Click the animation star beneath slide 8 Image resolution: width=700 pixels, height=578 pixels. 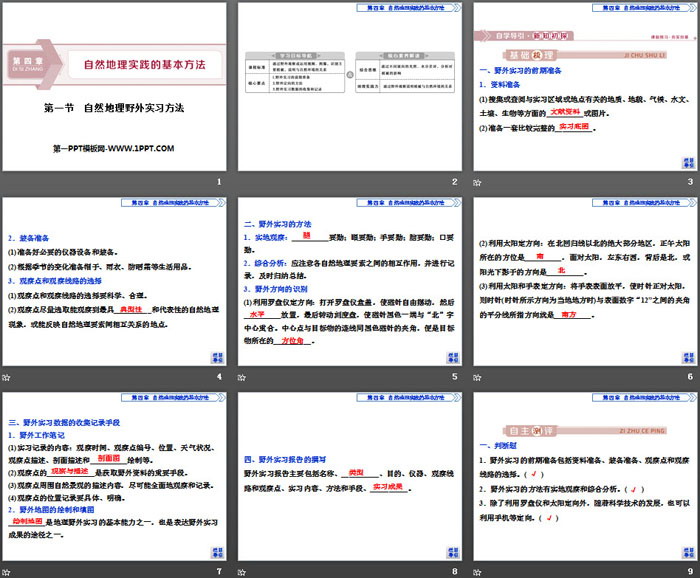pos(242,571)
